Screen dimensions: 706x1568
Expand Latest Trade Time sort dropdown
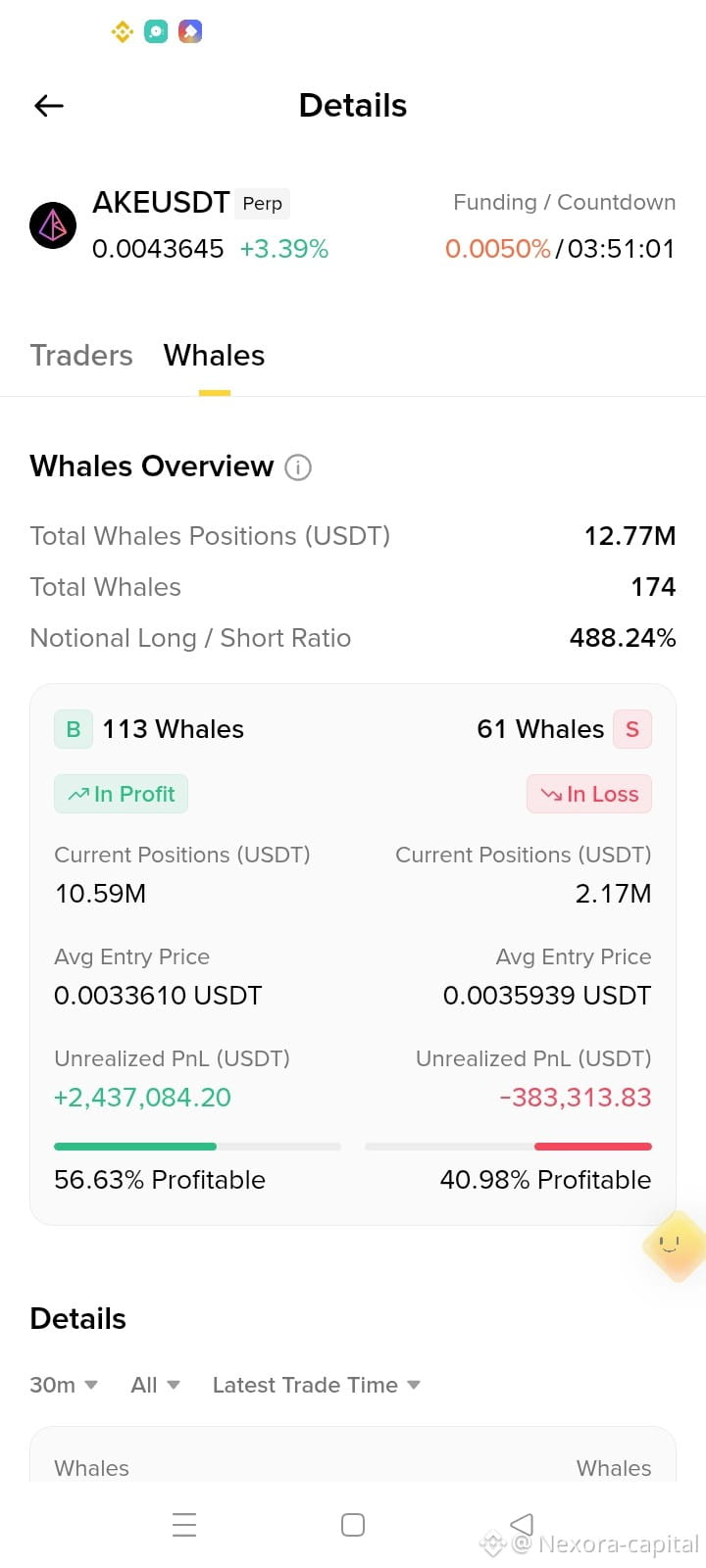[317, 1385]
